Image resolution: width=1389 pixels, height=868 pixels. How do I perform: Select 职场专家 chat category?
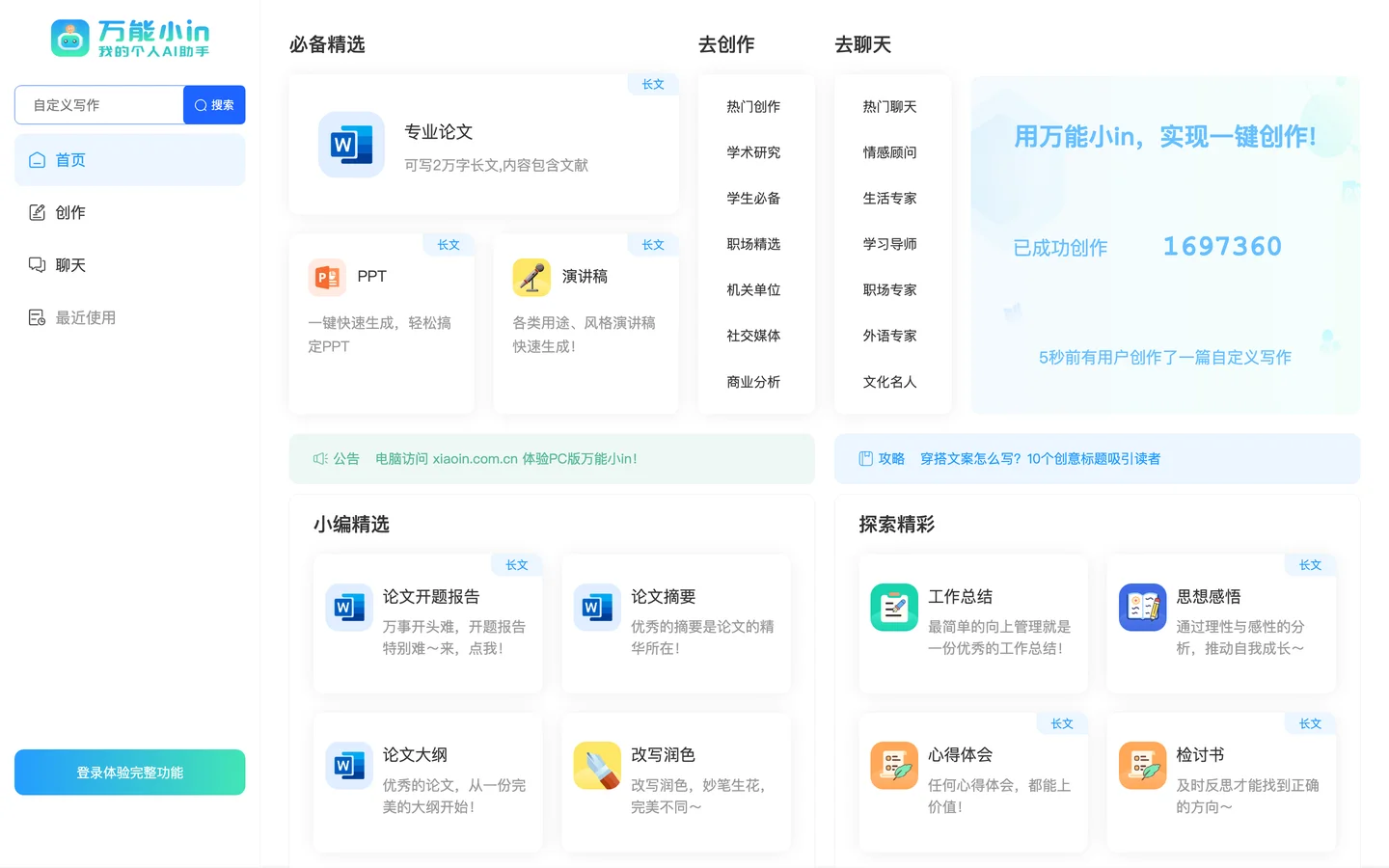click(889, 290)
